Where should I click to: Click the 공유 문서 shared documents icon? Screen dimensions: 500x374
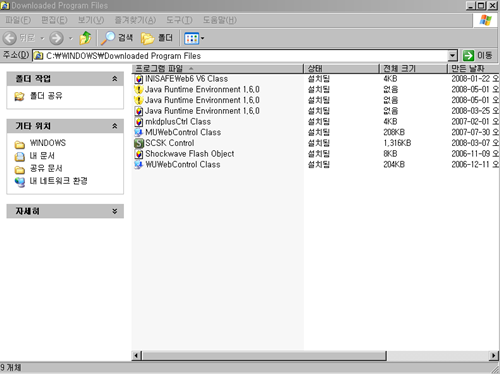[x=20, y=169]
